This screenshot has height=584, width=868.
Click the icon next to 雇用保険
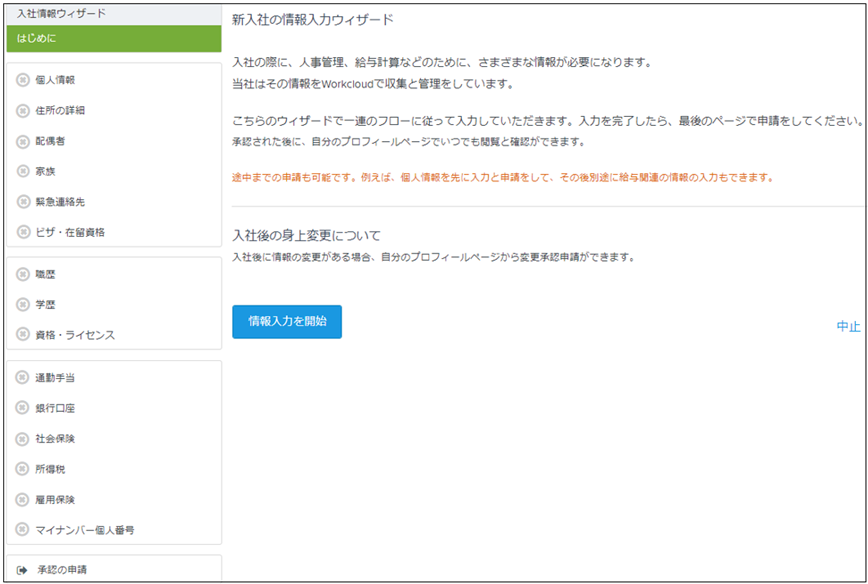pyautogui.click(x=23, y=499)
